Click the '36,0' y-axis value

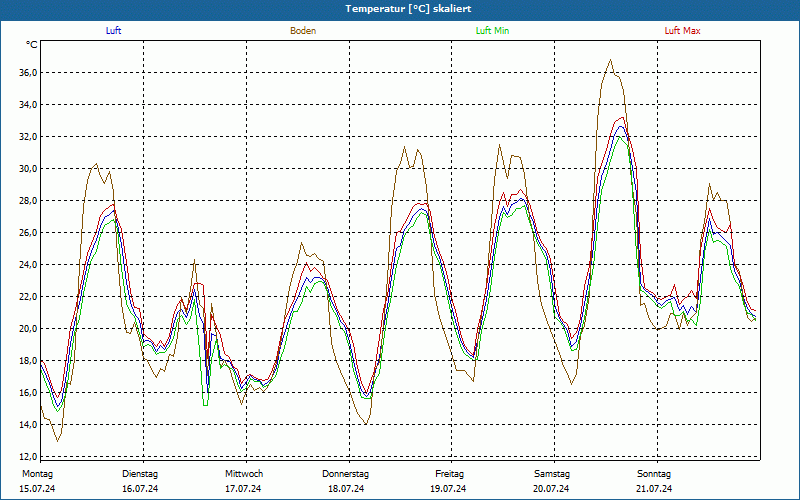click(28, 73)
